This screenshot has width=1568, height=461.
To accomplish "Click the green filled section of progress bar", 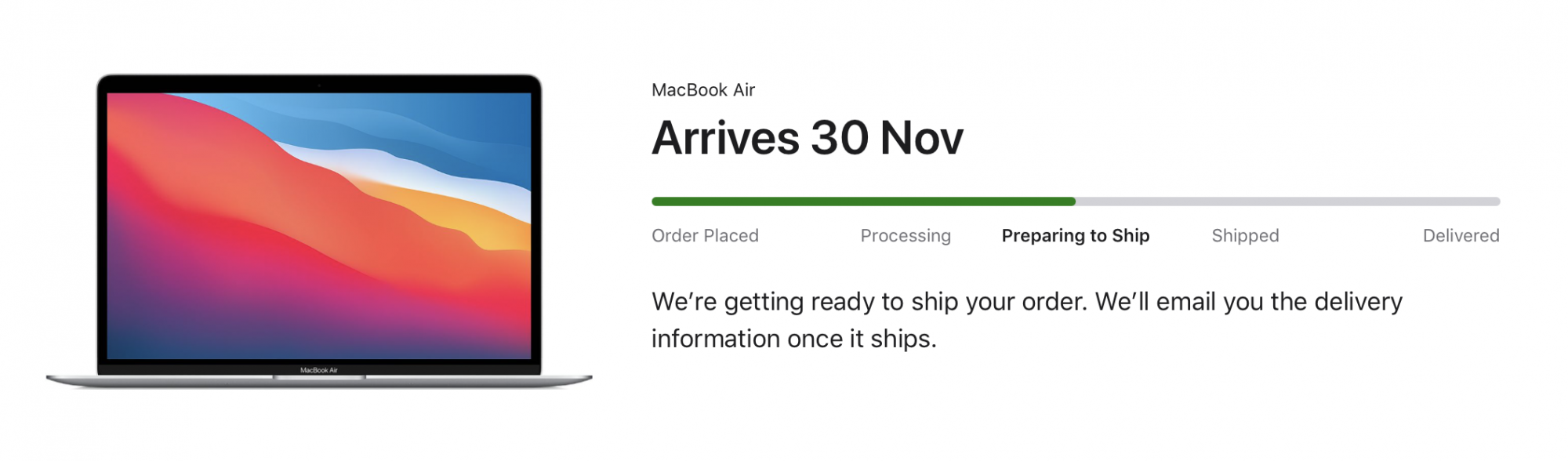I will (x=863, y=201).
